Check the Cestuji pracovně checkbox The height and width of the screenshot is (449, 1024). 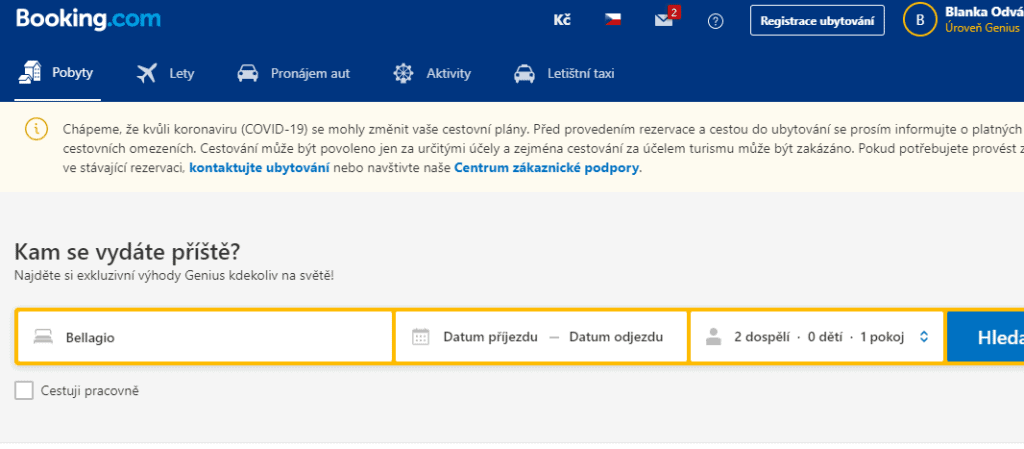(24, 391)
